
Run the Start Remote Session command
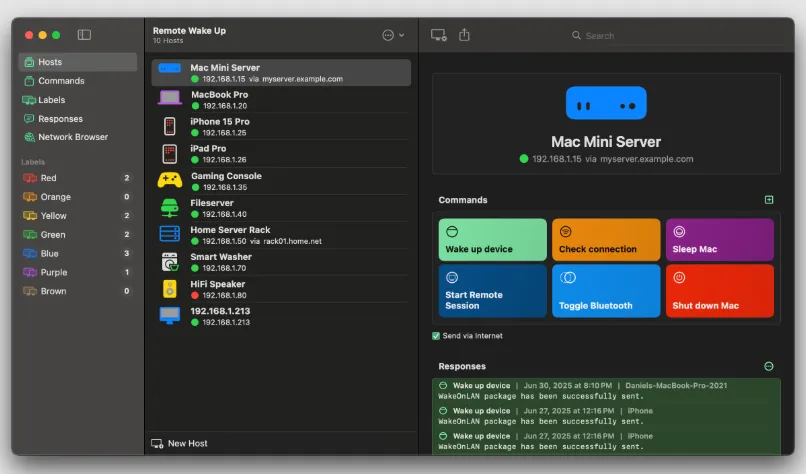pos(492,291)
